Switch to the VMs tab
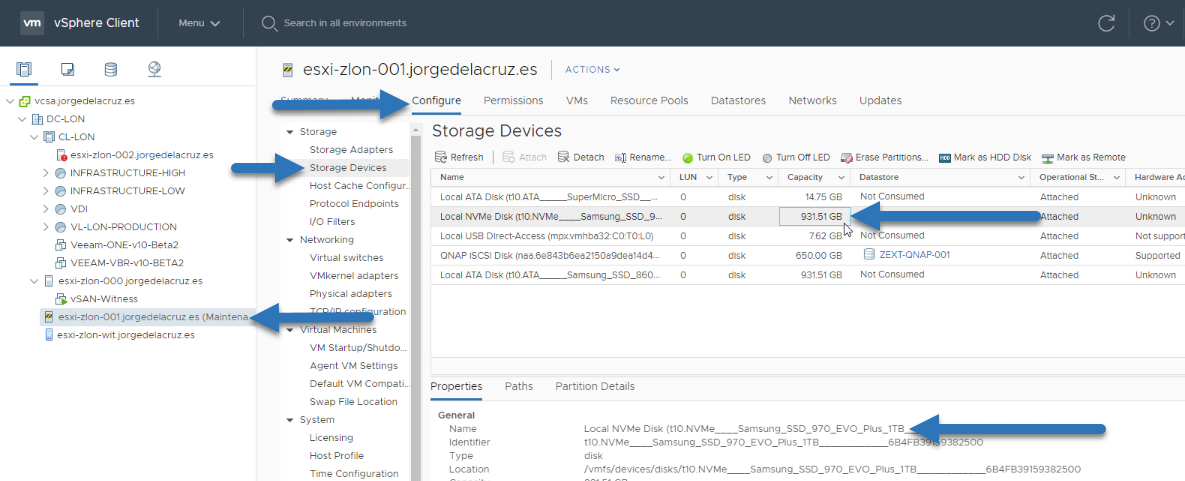This screenshot has width=1185, height=481. tap(577, 101)
